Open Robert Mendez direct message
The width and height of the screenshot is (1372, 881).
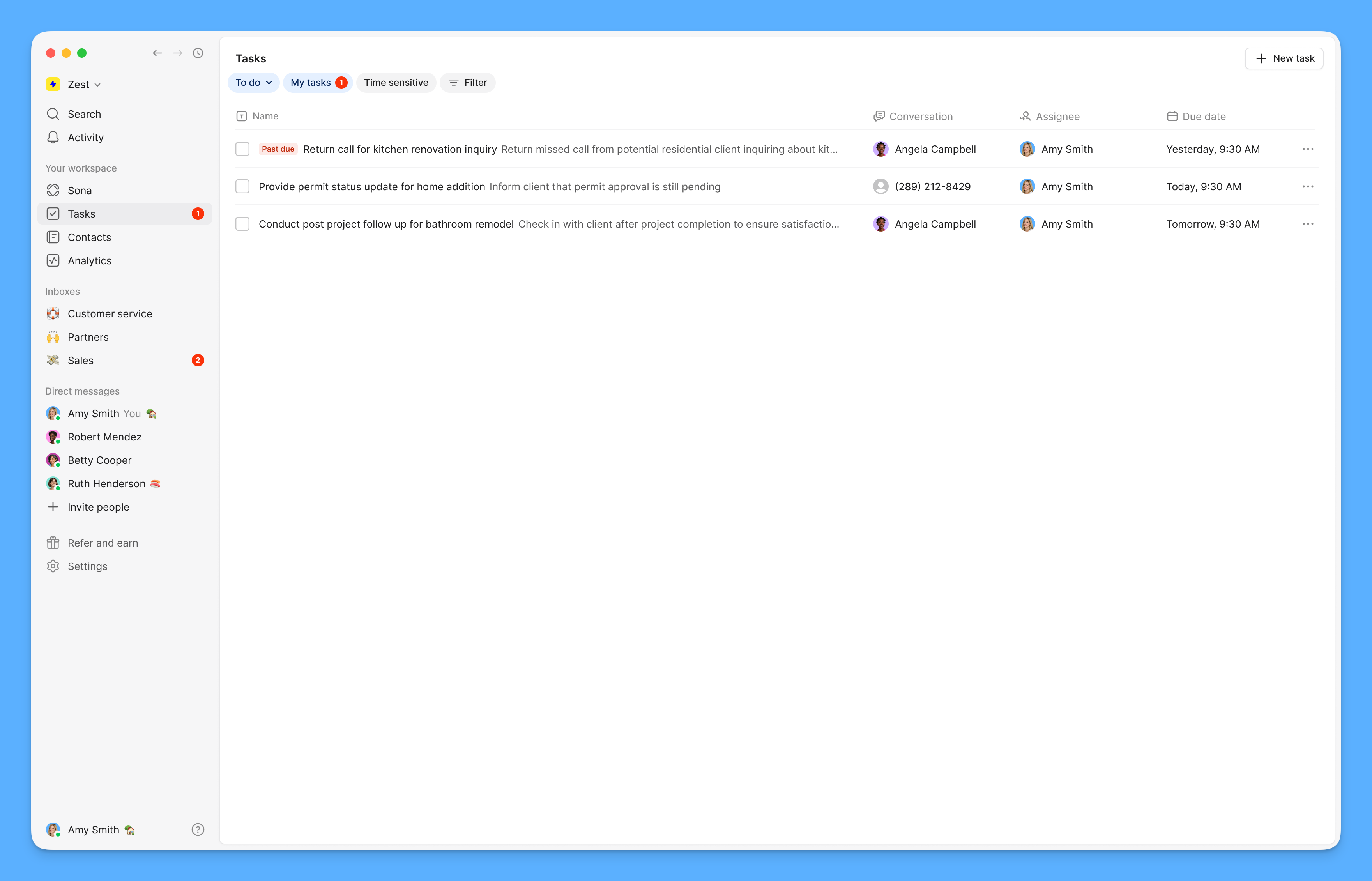click(125, 437)
